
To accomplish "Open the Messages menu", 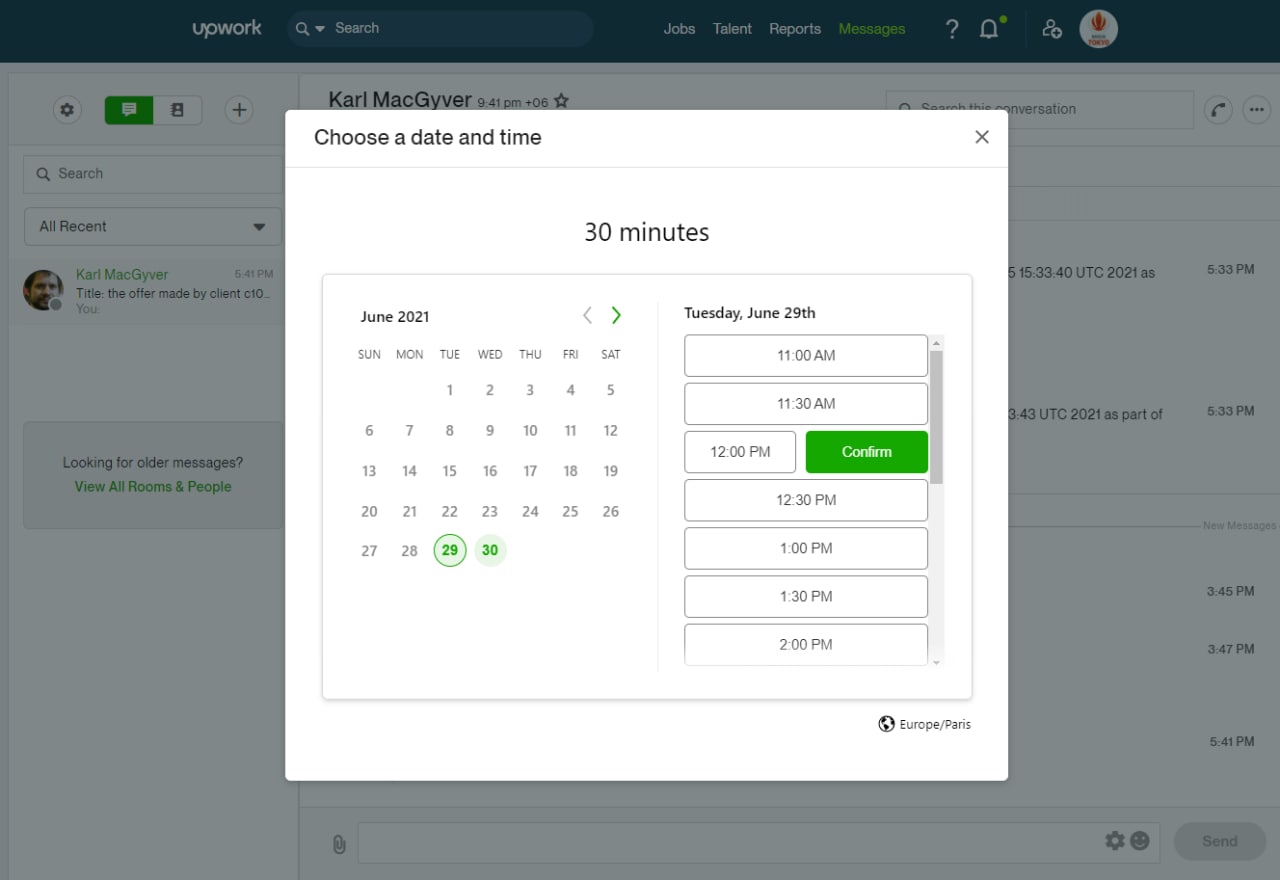I will (872, 29).
